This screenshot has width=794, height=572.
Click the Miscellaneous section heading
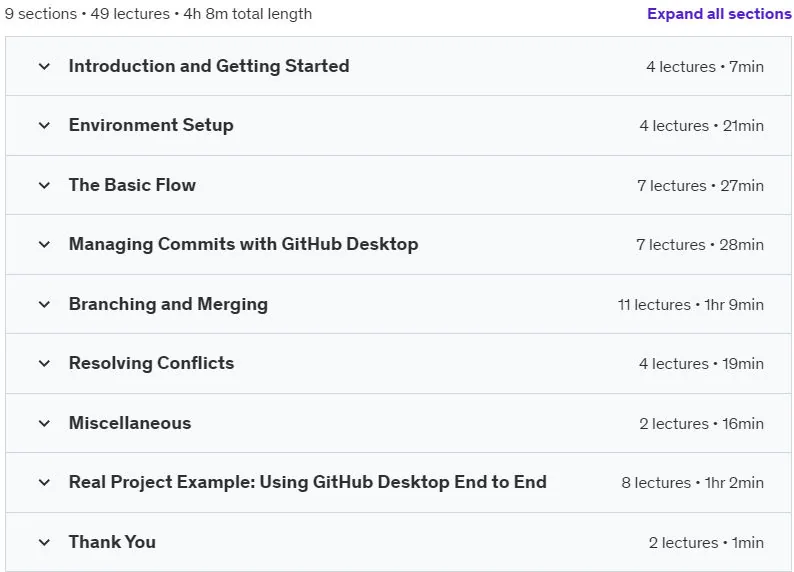point(130,423)
